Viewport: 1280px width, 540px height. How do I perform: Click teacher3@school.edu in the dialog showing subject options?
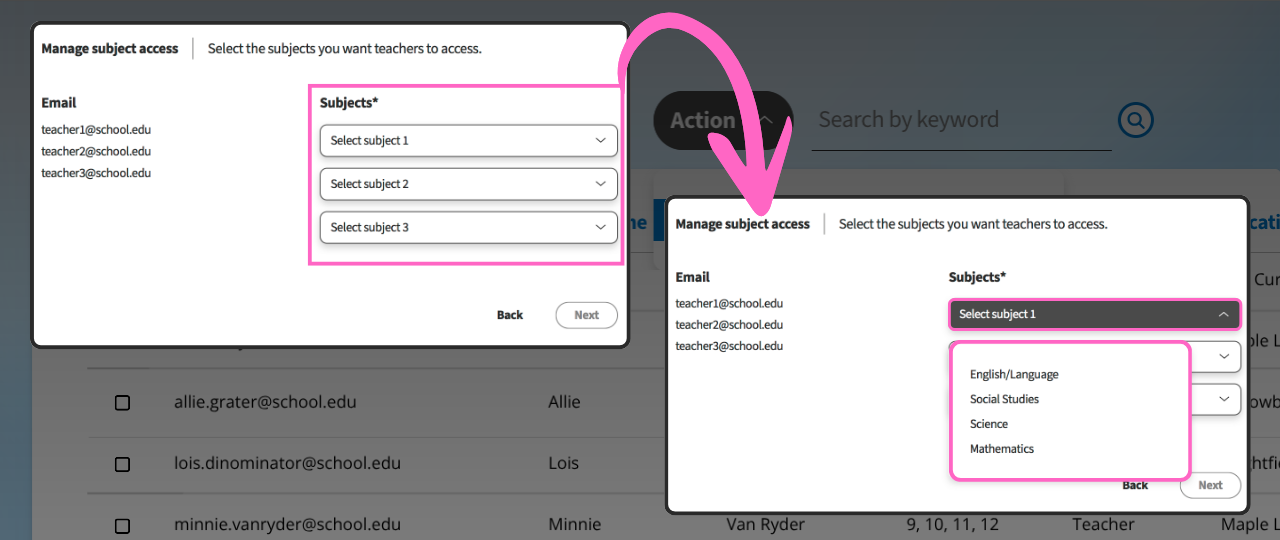coord(729,346)
